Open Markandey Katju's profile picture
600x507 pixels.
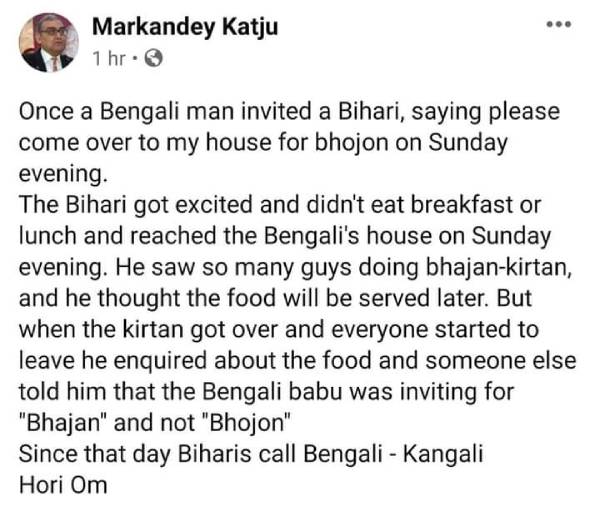pos(49,42)
